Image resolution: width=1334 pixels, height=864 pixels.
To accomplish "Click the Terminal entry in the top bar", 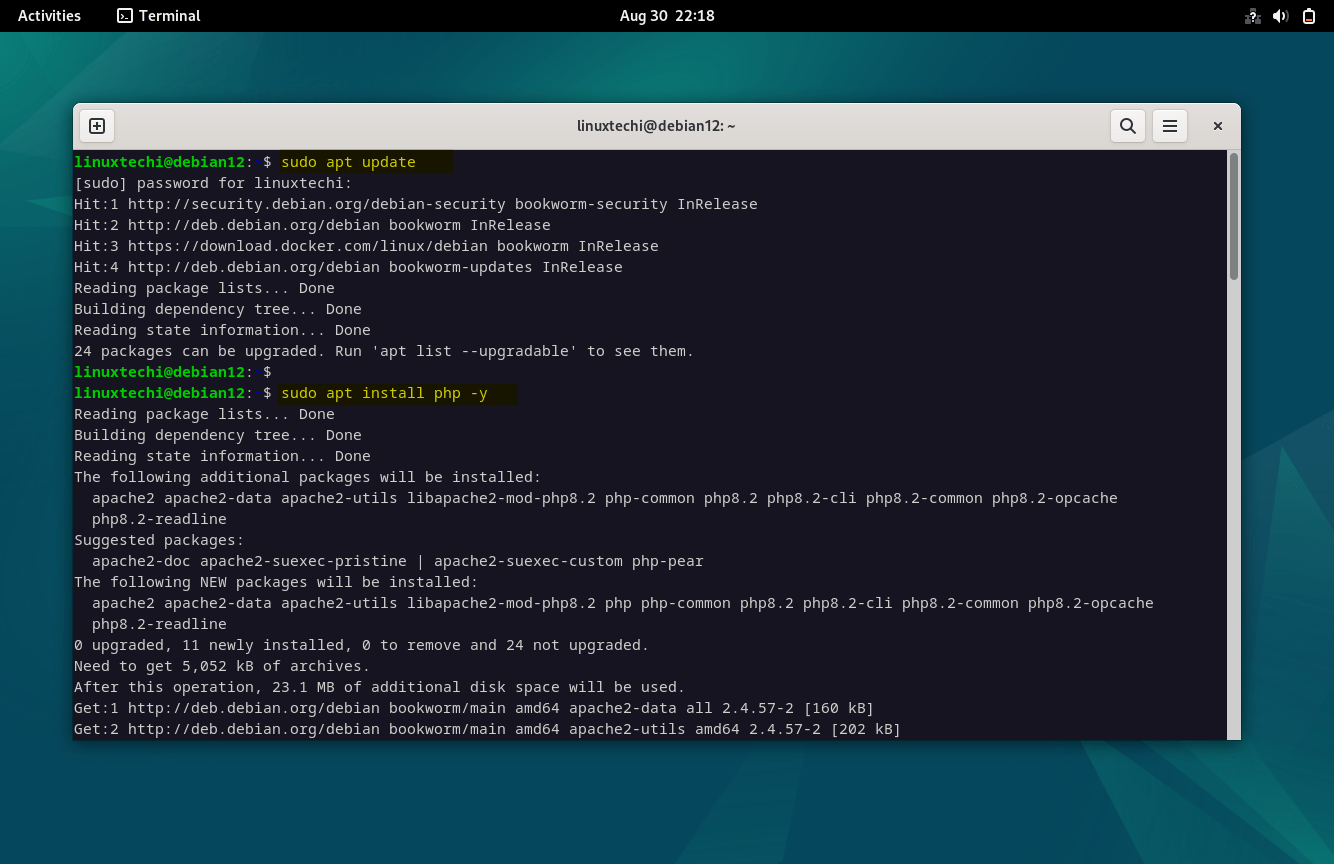I will [x=158, y=15].
